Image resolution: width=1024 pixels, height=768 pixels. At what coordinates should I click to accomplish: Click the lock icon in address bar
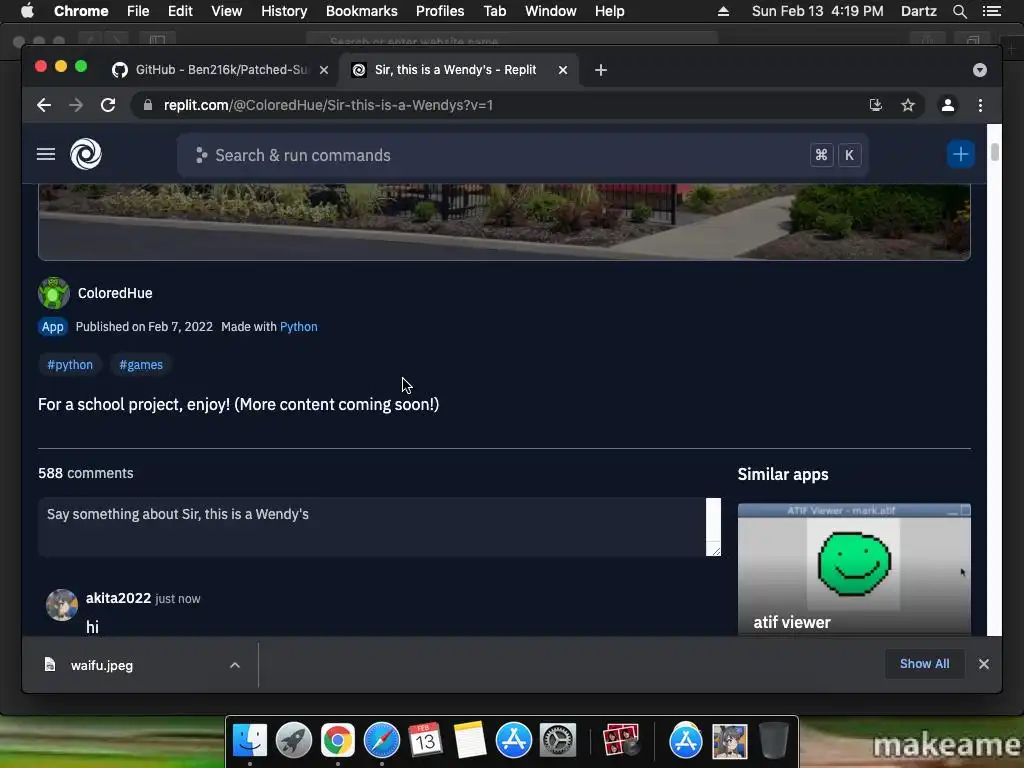[x=148, y=105]
